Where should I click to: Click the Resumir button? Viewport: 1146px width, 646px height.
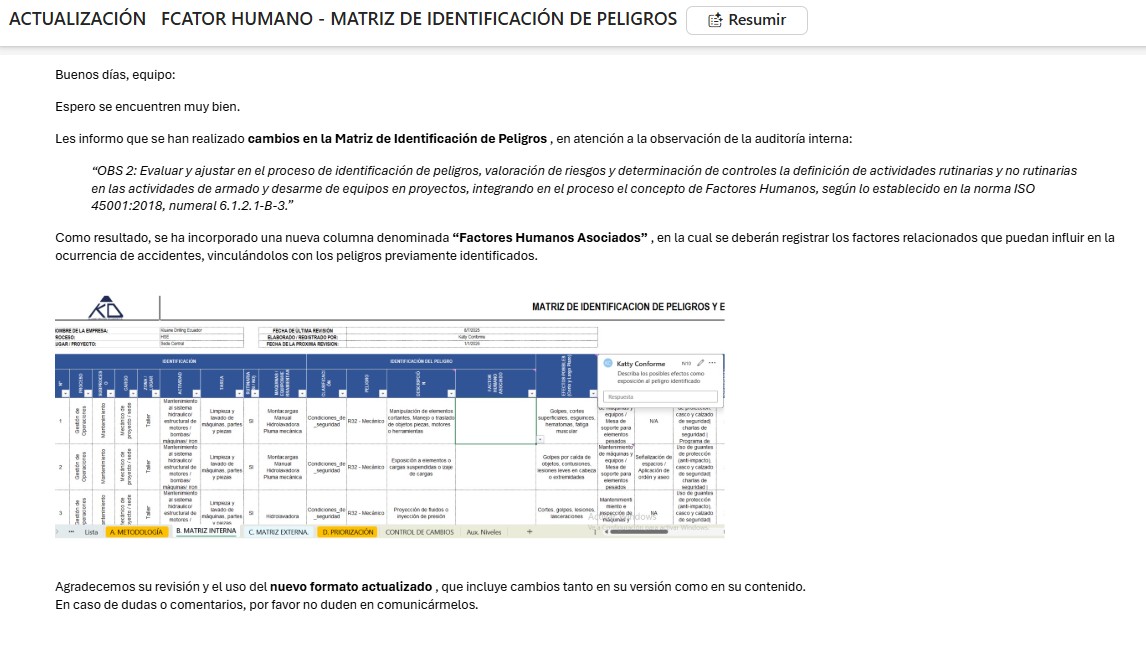746,20
